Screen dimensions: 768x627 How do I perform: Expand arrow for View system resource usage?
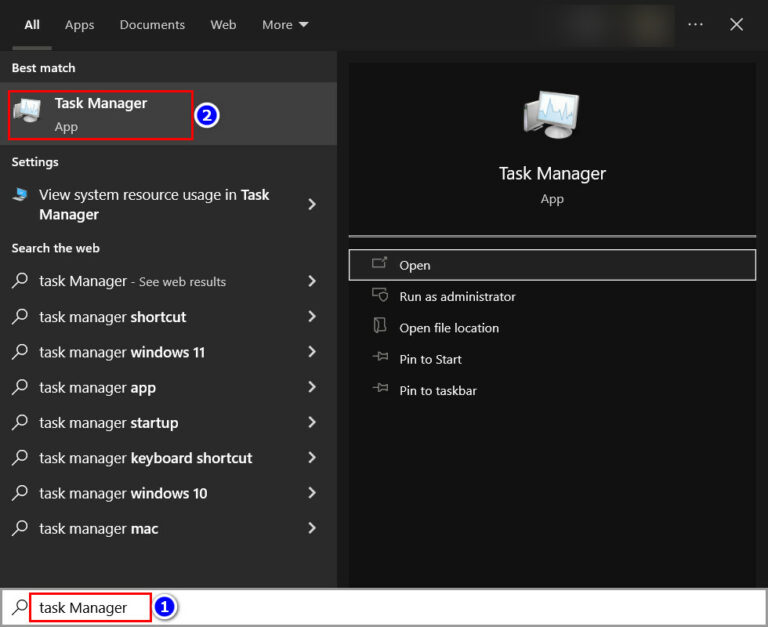(312, 204)
